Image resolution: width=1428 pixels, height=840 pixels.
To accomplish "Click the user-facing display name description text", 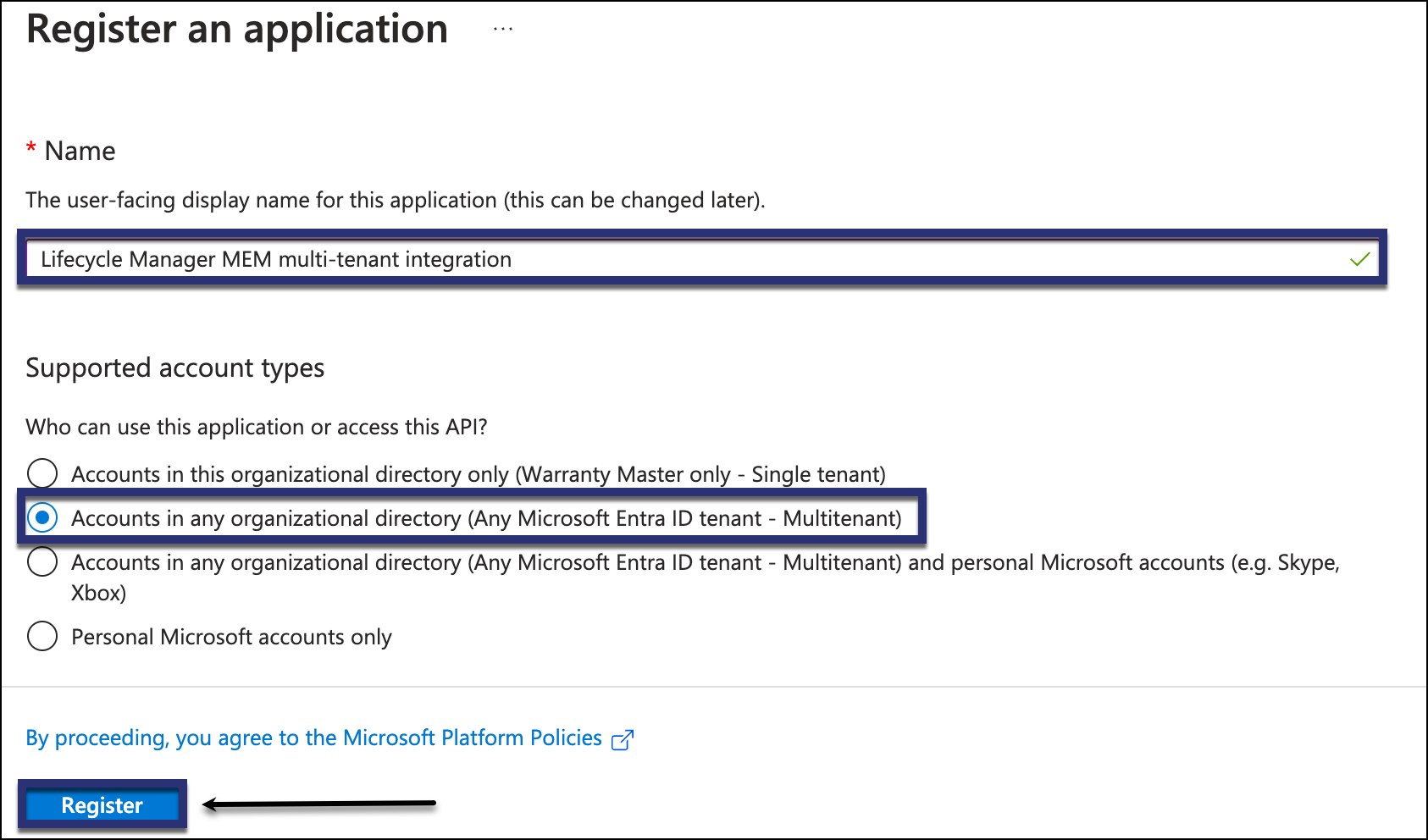I will click(x=396, y=201).
